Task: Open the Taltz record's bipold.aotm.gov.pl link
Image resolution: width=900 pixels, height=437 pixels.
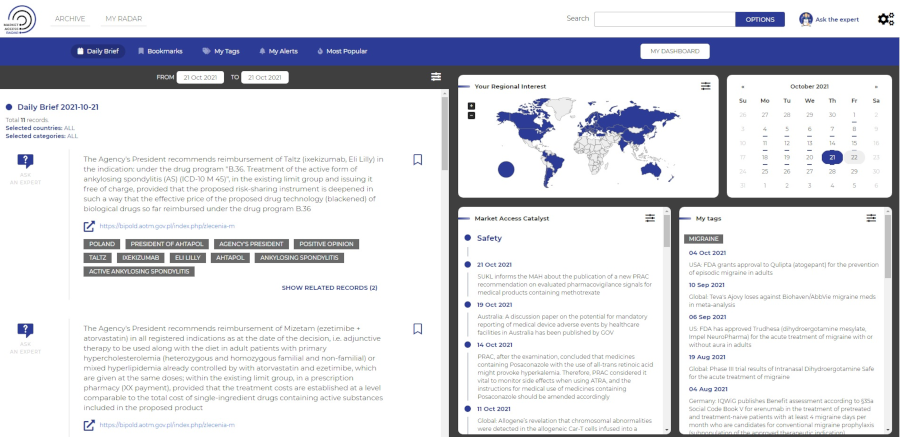Action: 167,226
